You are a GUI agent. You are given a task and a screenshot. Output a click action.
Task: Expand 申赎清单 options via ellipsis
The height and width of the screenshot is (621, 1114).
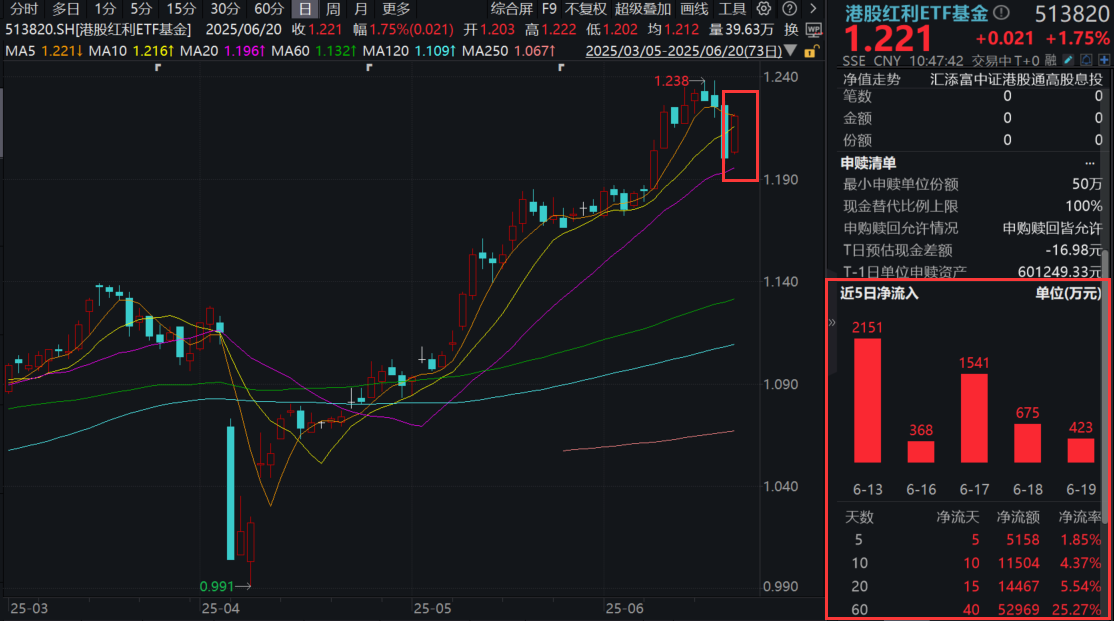1090,163
